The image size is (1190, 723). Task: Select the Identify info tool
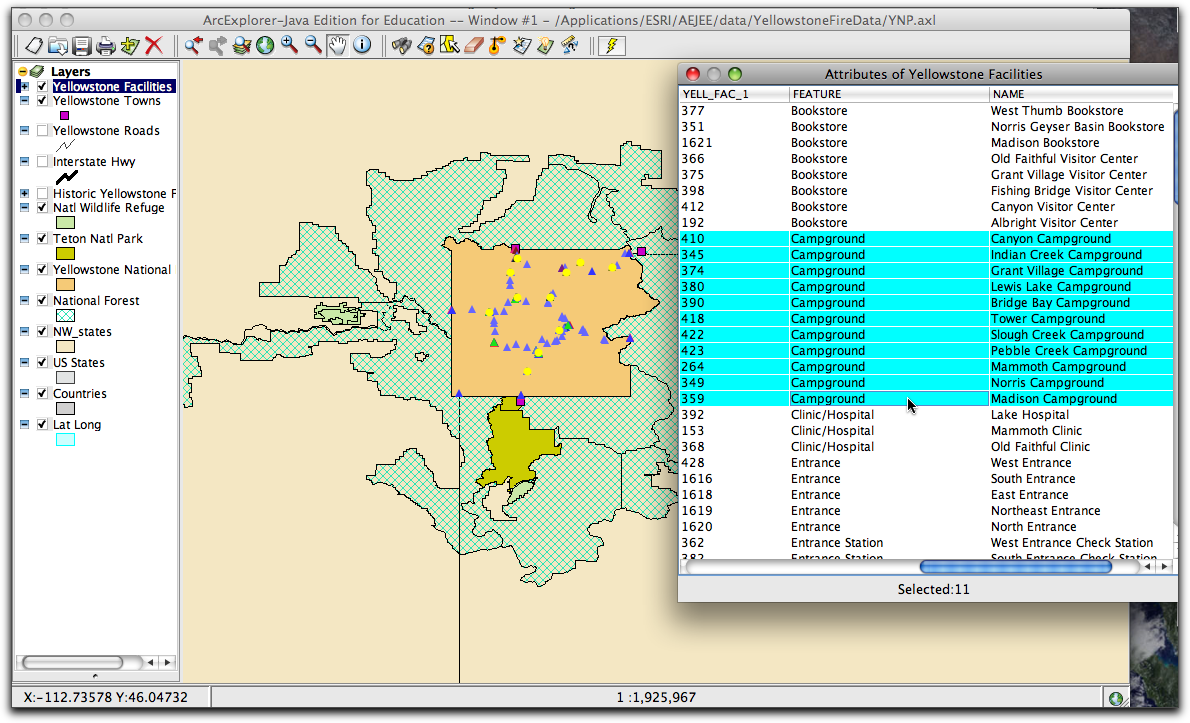pos(361,45)
